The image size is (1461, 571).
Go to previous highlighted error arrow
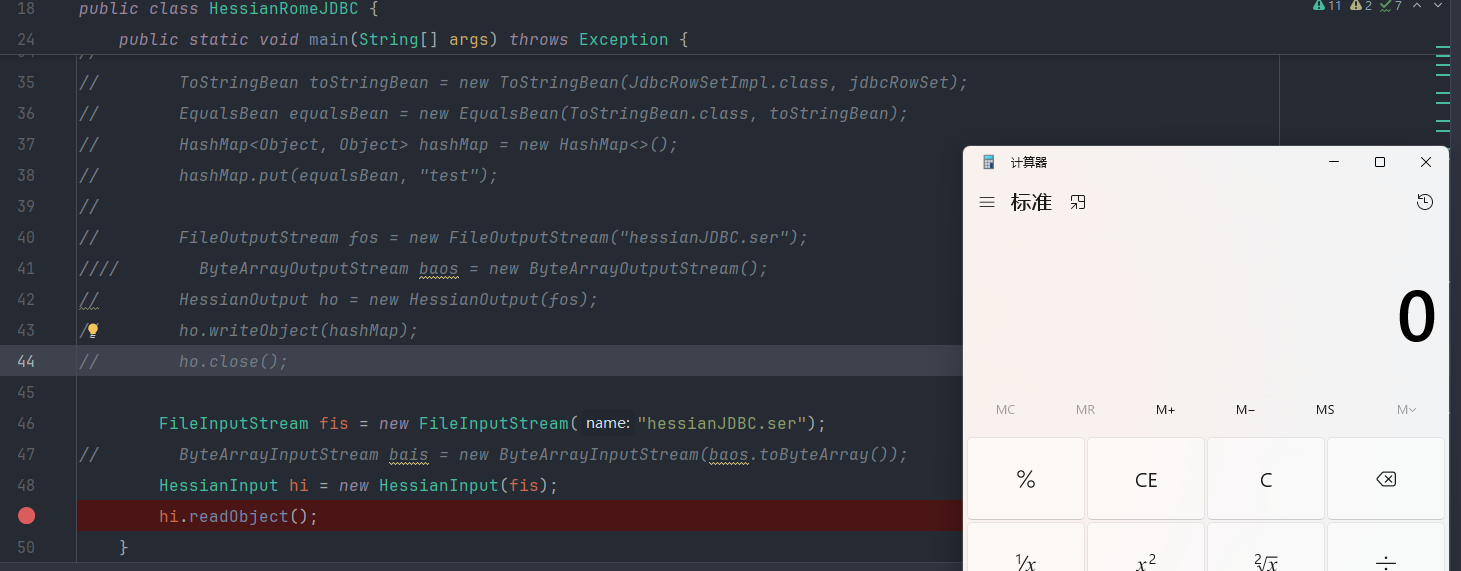(1418, 6)
